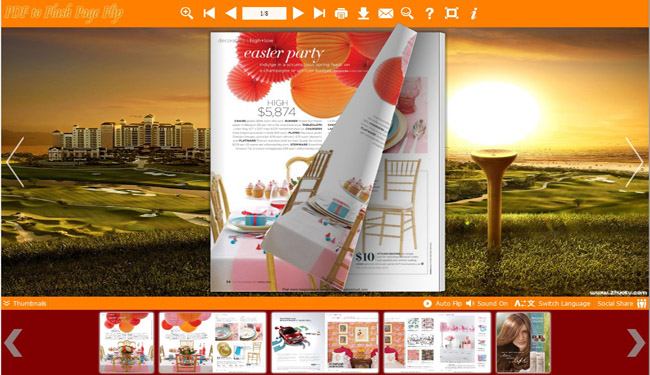The width and height of the screenshot is (650, 375).
Task: Collapse the Thumbnails panel
Action: (25, 303)
